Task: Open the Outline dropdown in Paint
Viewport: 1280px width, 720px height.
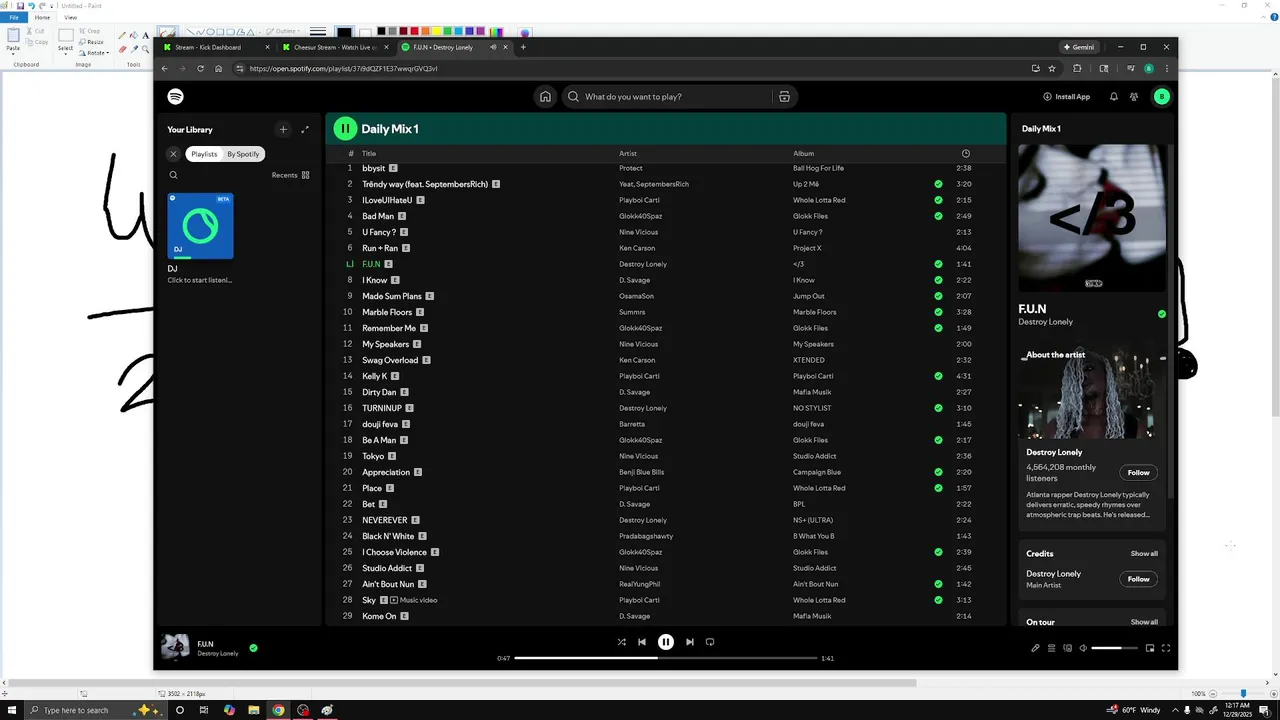Action: pyautogui.click(x=286, y=31)
